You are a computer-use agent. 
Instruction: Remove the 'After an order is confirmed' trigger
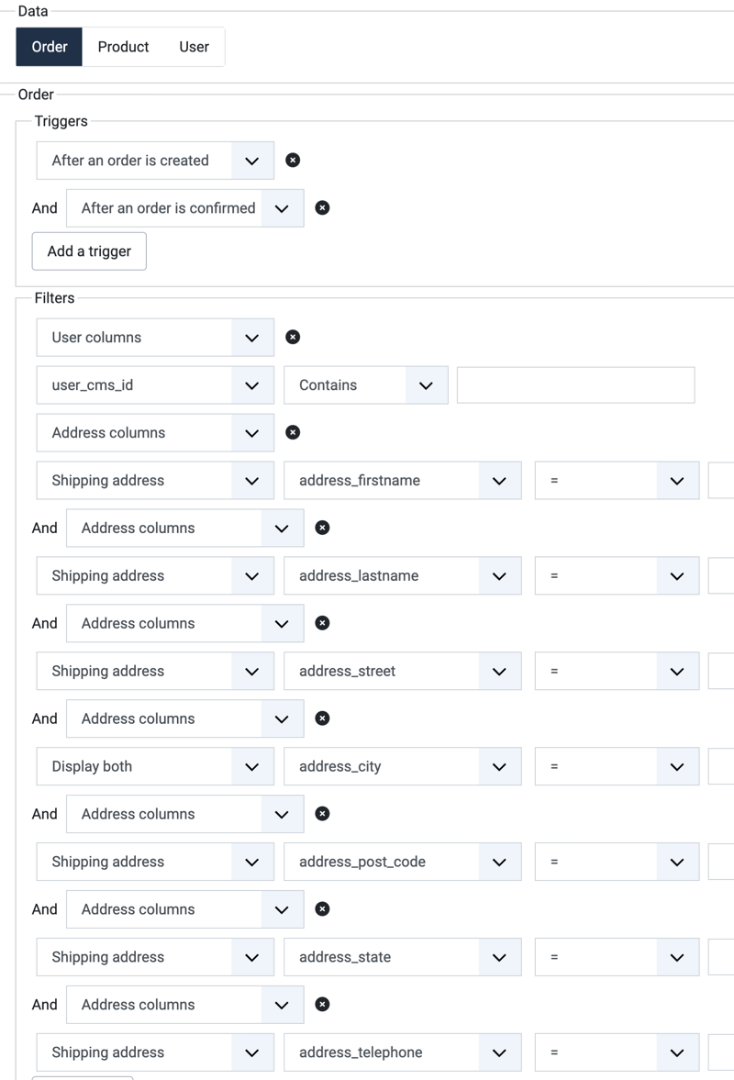tap(322, 208)
